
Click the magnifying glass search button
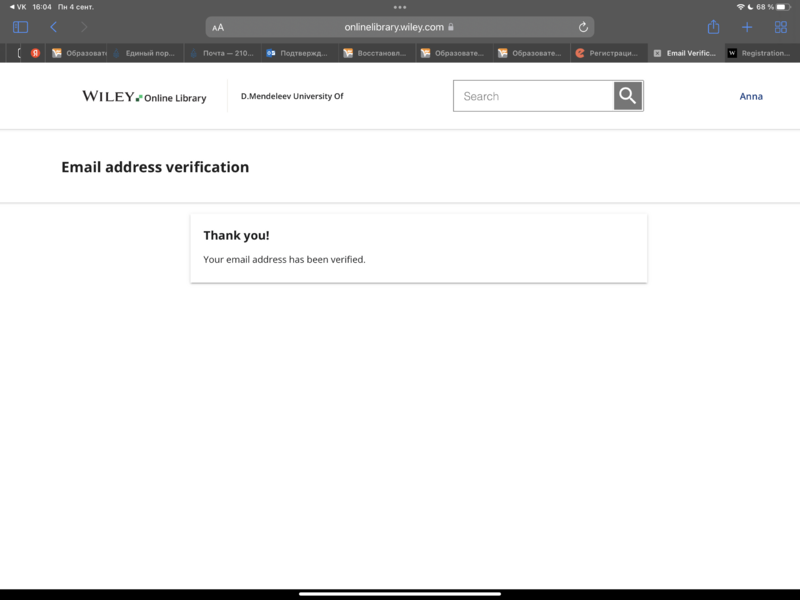[627, 96]
